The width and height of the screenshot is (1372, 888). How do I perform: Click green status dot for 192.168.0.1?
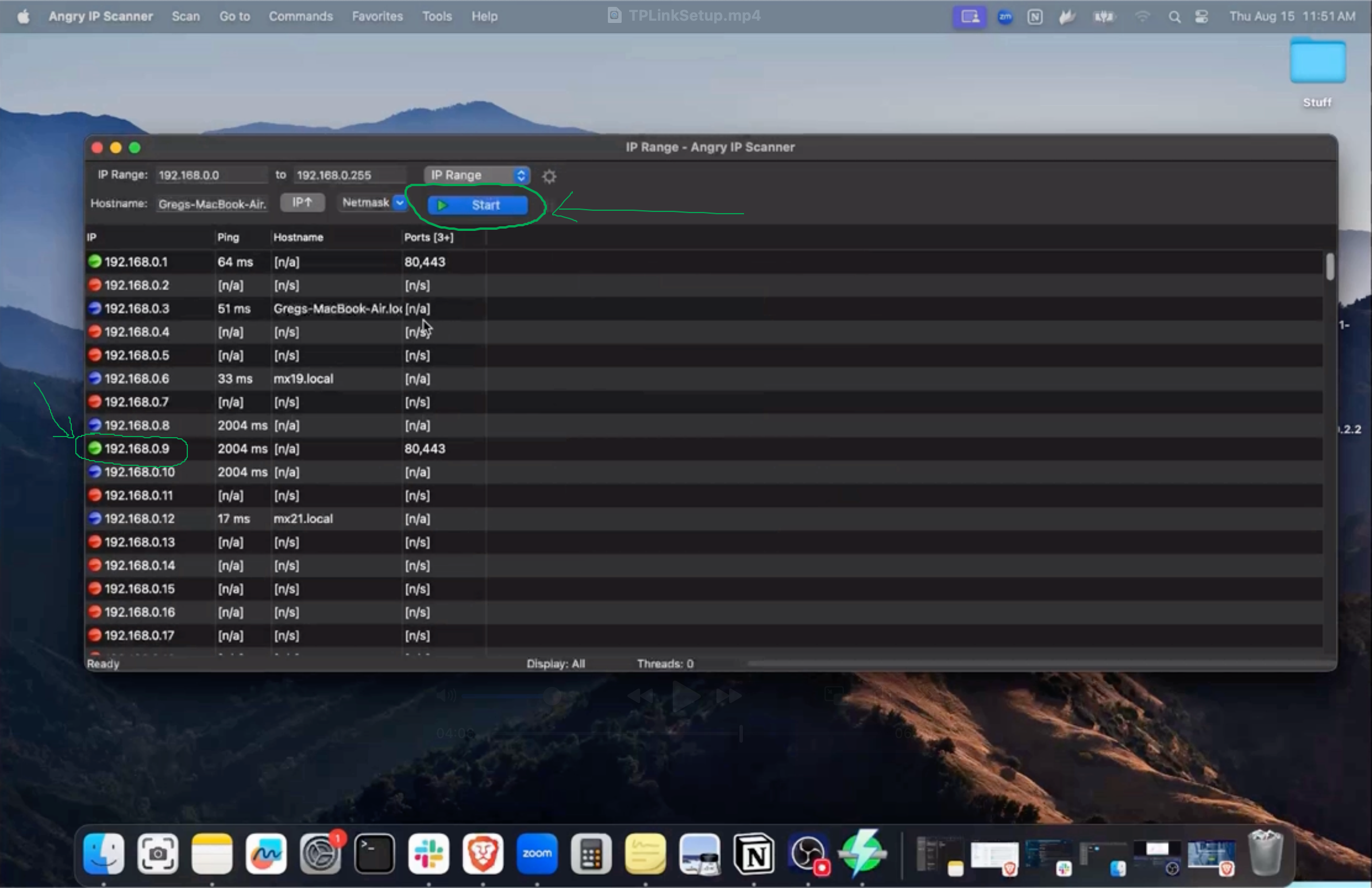(x=95, y=261)
